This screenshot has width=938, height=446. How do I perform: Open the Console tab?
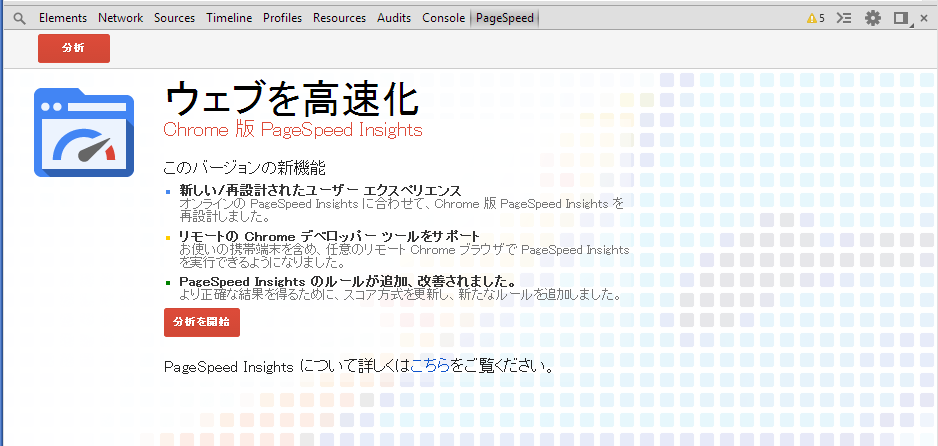pyautogui.click(x=443, y=18)
